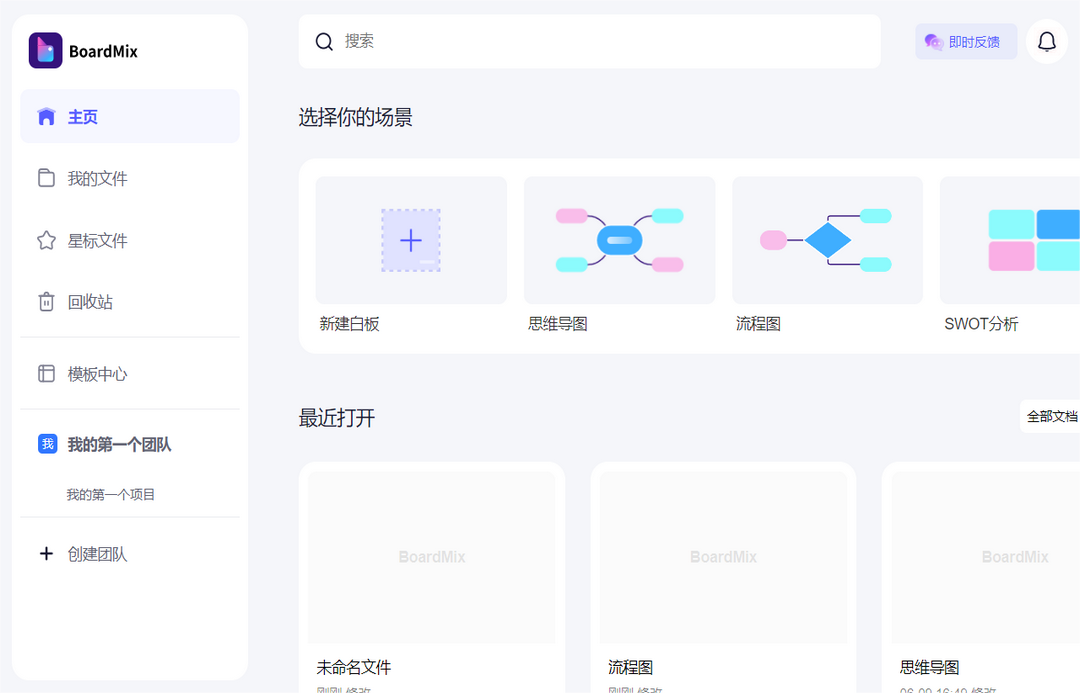1080x693 pixels.
Task: Open 我的文件 in the sidebar
Action: (x=129, y=178)
